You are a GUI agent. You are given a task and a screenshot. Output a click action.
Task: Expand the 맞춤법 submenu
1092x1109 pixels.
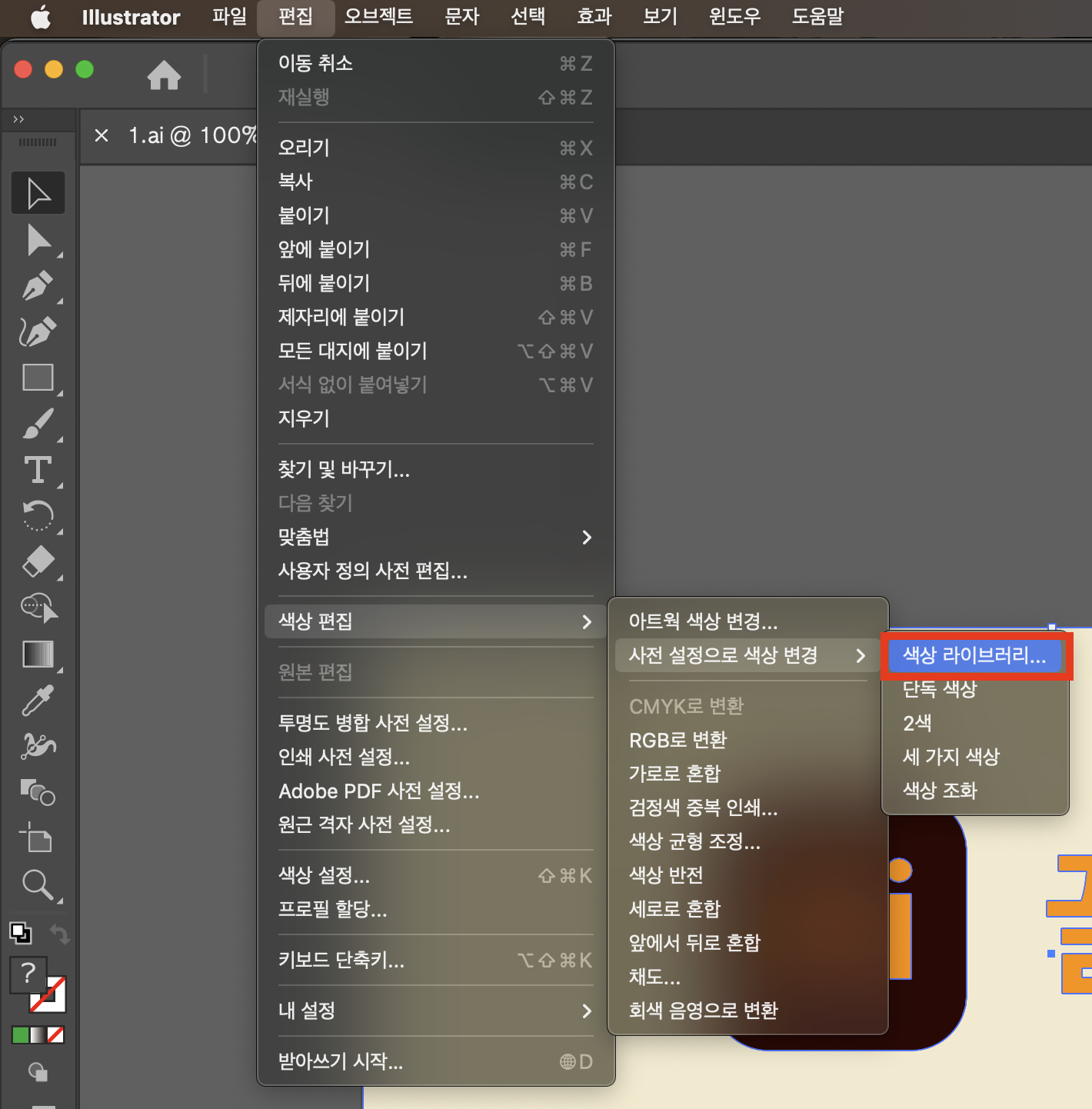coord(435,537)
